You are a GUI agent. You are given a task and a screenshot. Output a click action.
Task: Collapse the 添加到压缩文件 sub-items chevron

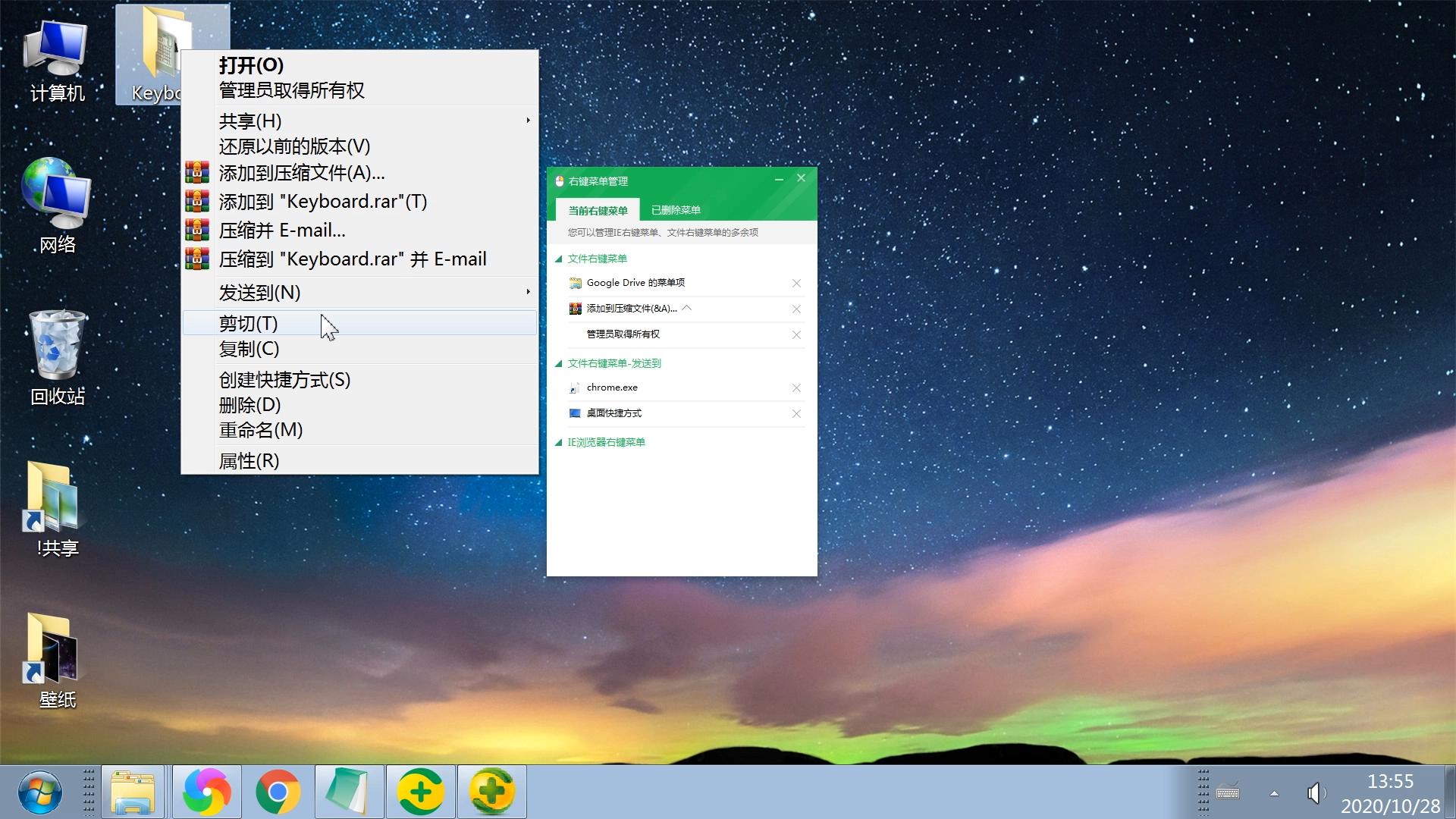[x=687, y=308]
